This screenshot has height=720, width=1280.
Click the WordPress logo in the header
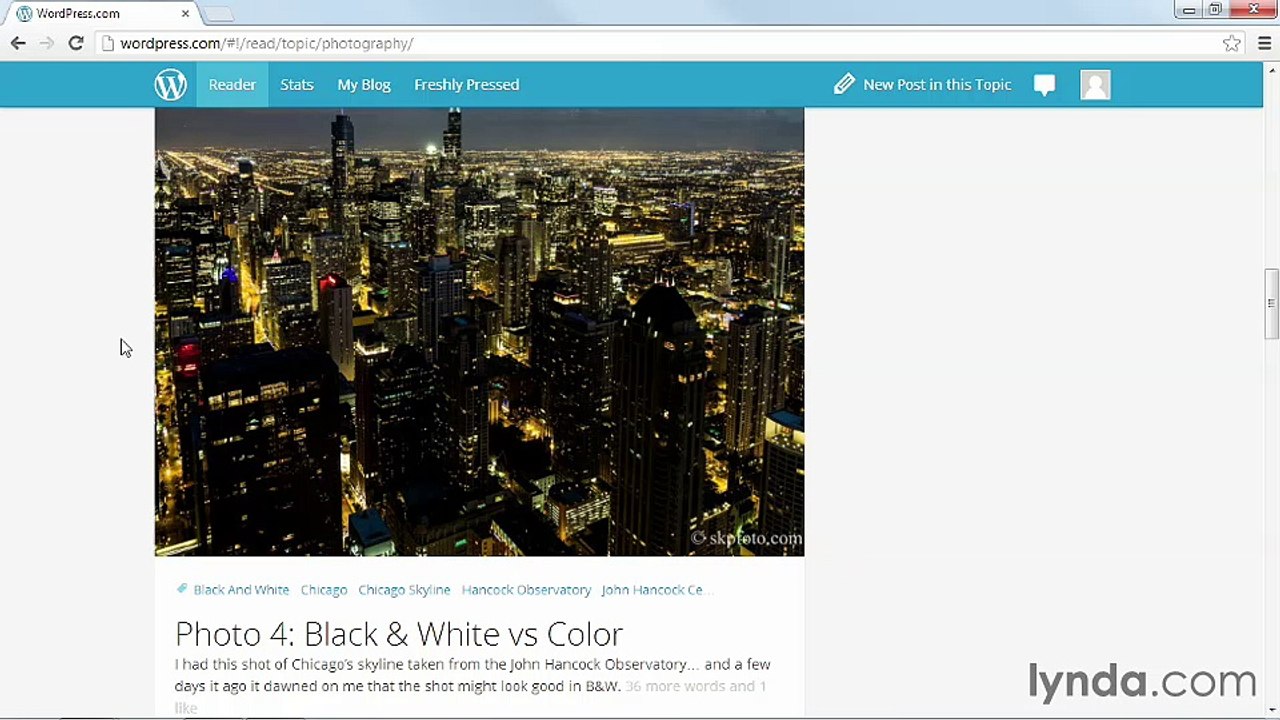[171, 85]
